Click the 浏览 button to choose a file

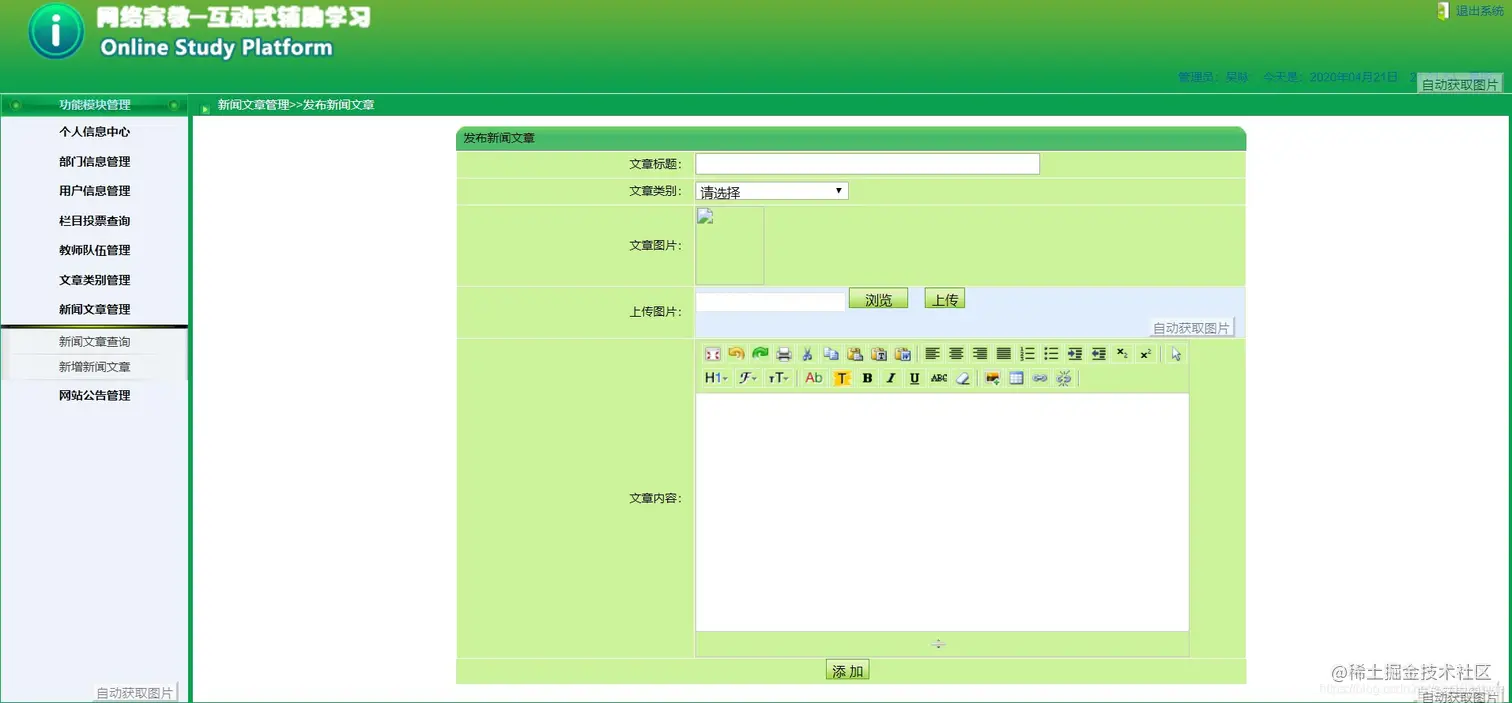tap(877, 298)
